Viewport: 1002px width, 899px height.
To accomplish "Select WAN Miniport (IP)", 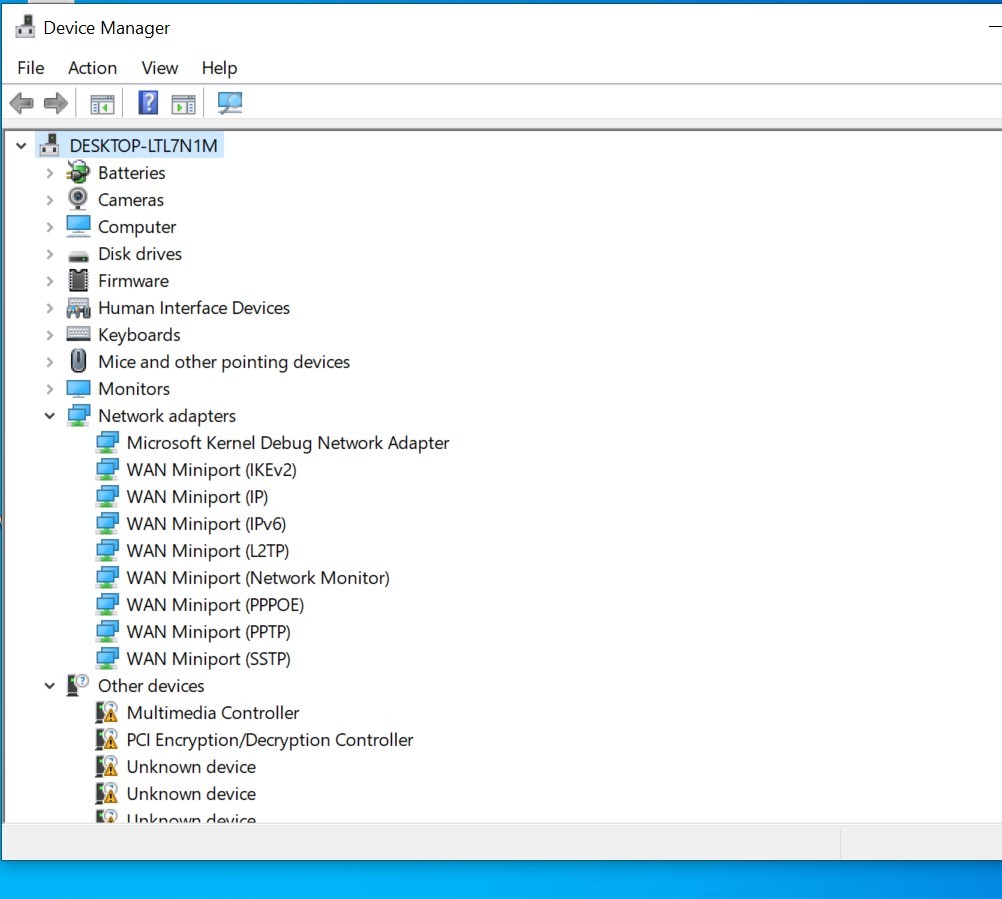I will pos(197,496).
